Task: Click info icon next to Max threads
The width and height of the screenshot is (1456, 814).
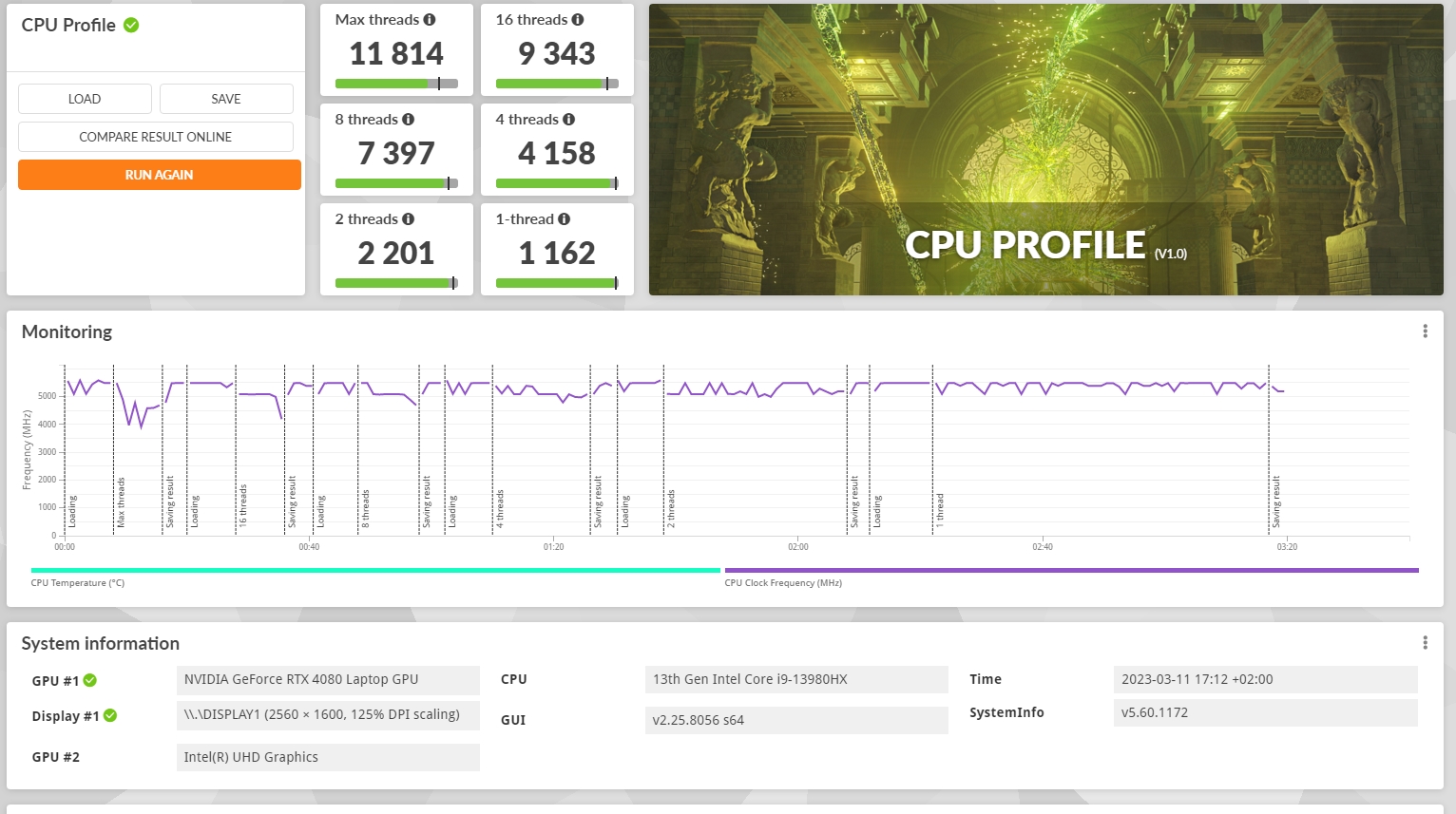Action: pos(430,20)
